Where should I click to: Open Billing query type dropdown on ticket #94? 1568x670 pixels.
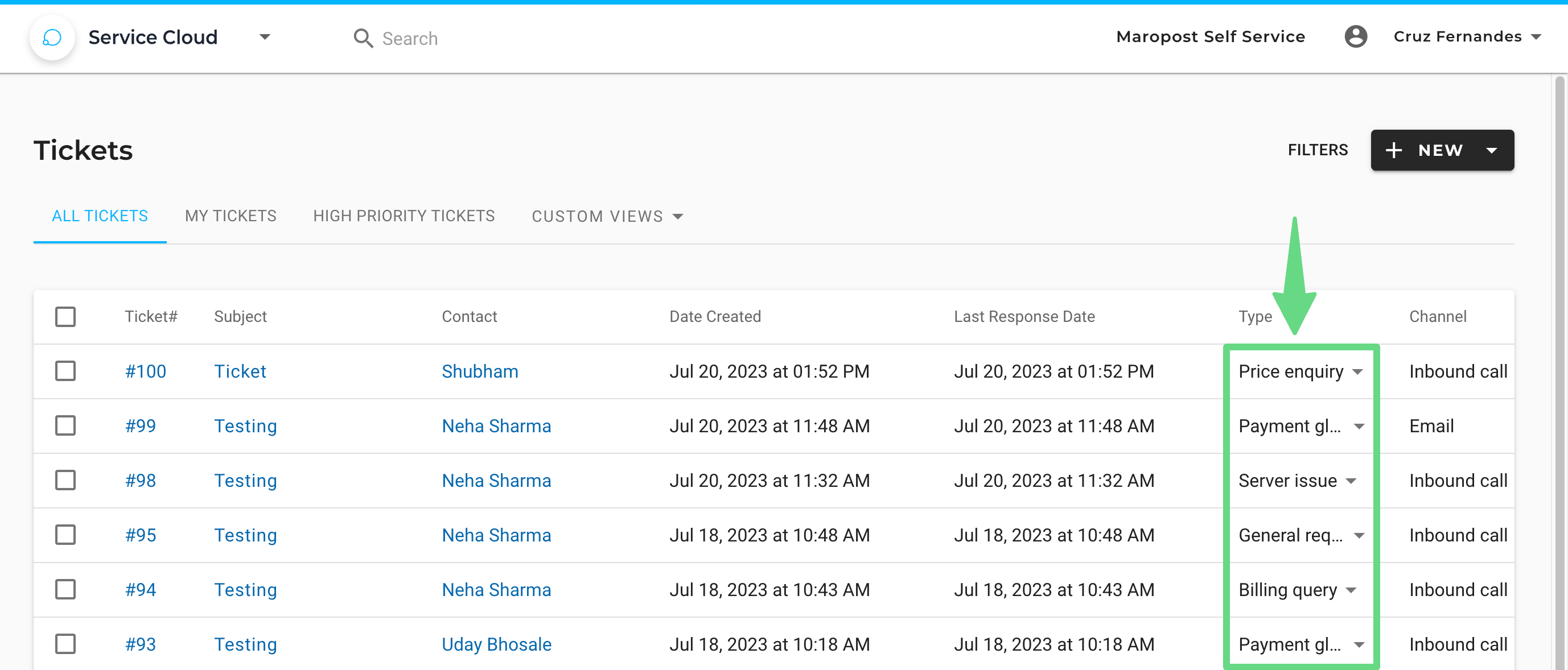point(1351,590)
